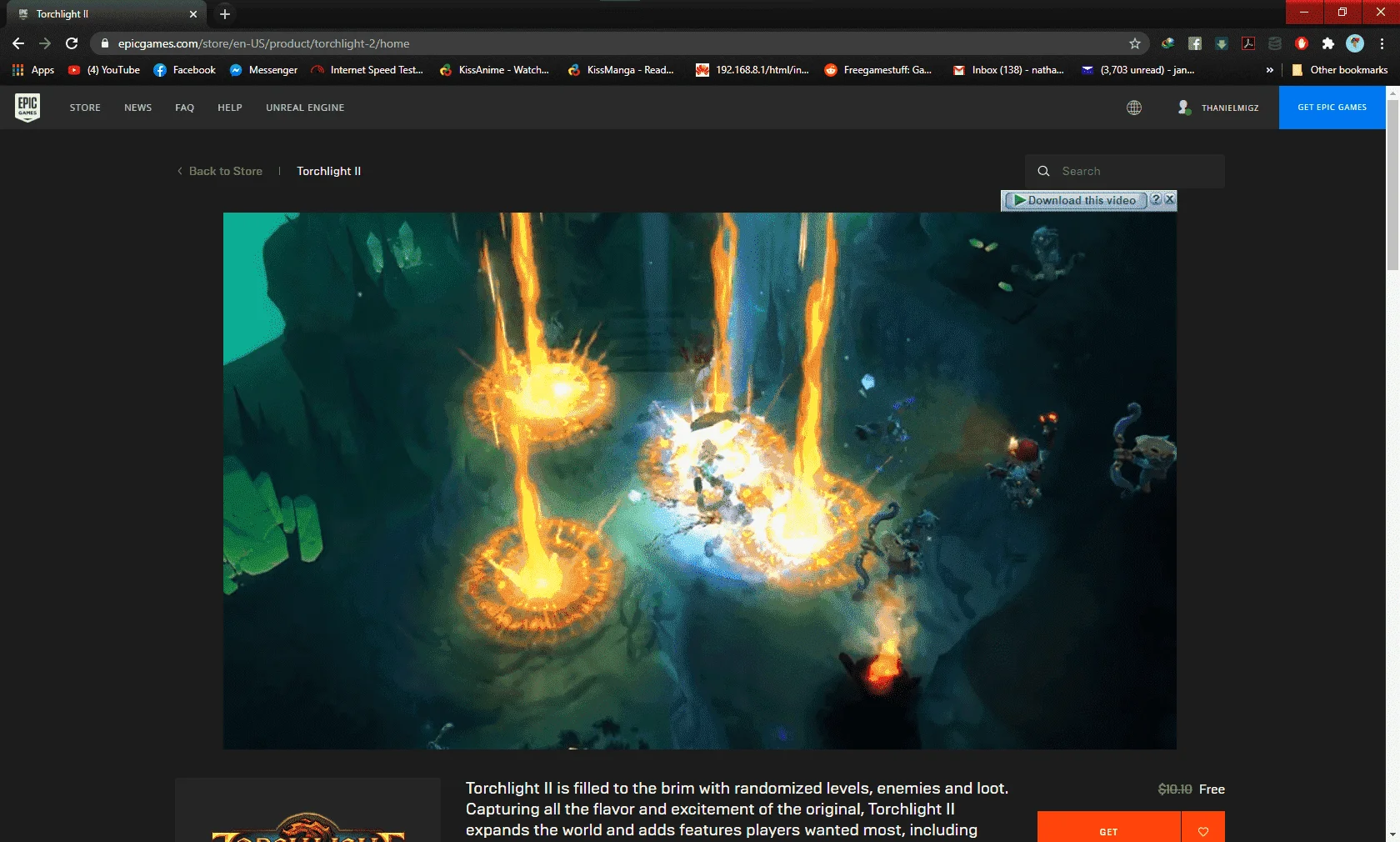Click the GET EPIC GAMES button
Screen dimensions: 1400x842
point(1332,108)
